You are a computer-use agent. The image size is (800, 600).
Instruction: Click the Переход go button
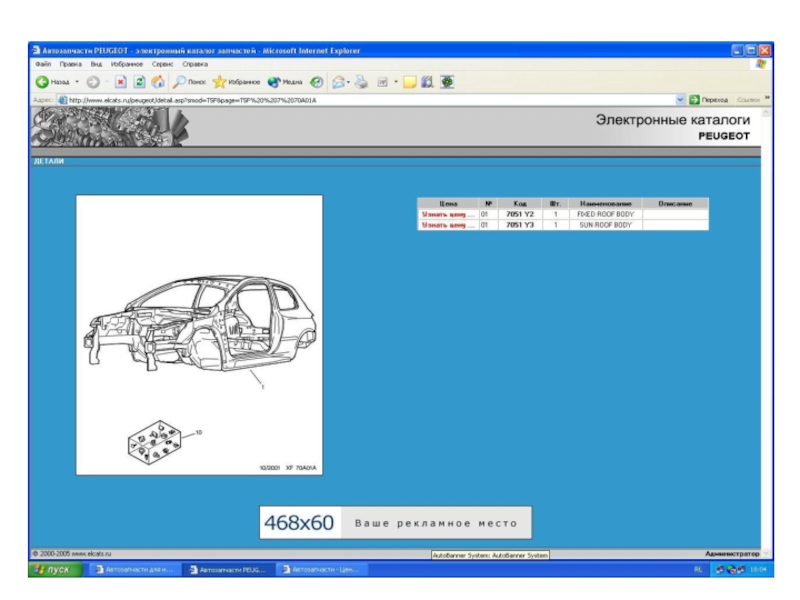[709, 100]
